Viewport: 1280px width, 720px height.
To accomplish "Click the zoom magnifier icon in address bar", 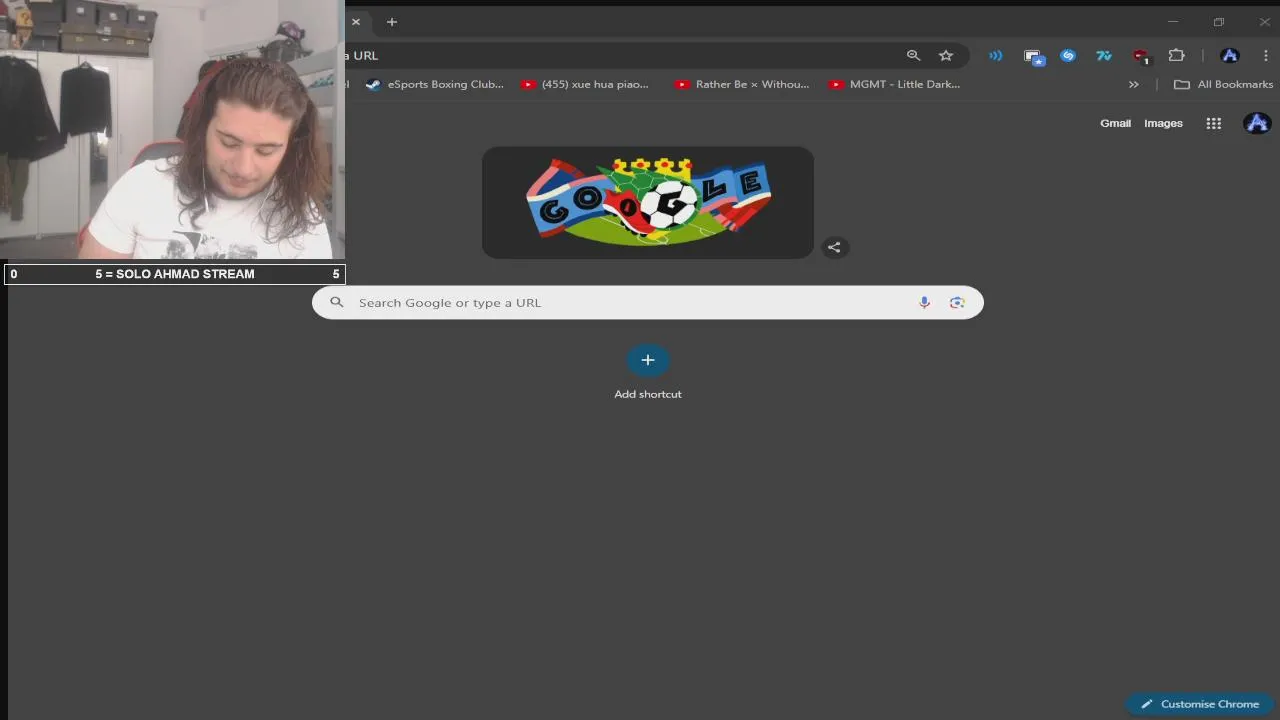I will pos(913,56).
